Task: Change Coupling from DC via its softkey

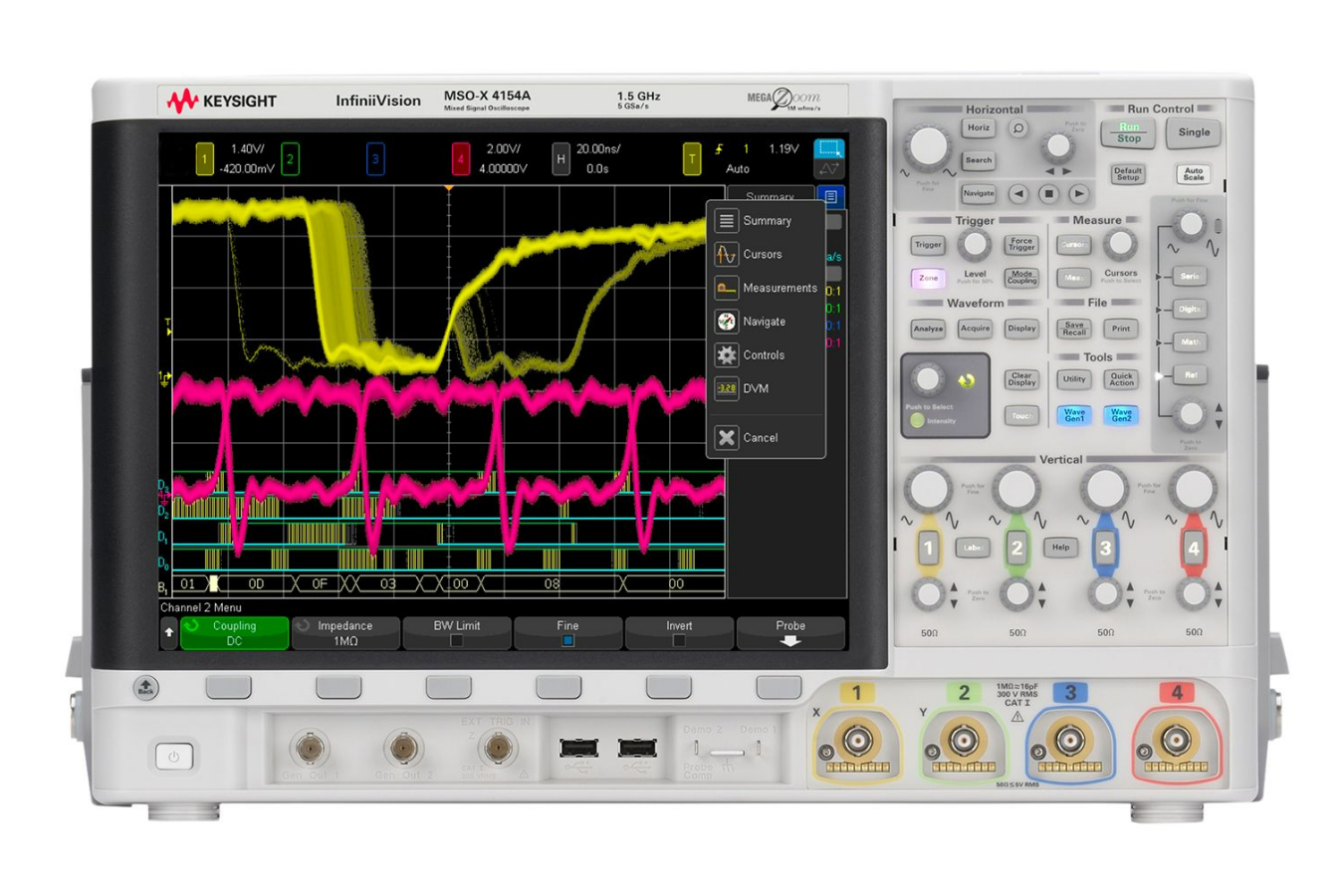Action: (x=233, y=632)
